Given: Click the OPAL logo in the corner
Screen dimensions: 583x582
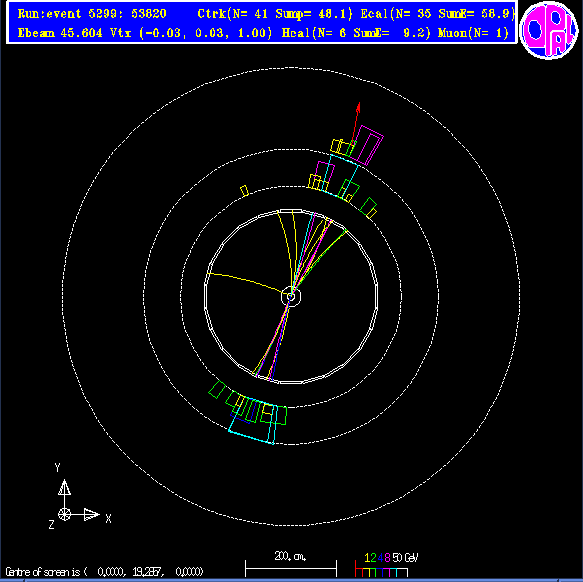Looking at the screenshot, I should point(549,30).
